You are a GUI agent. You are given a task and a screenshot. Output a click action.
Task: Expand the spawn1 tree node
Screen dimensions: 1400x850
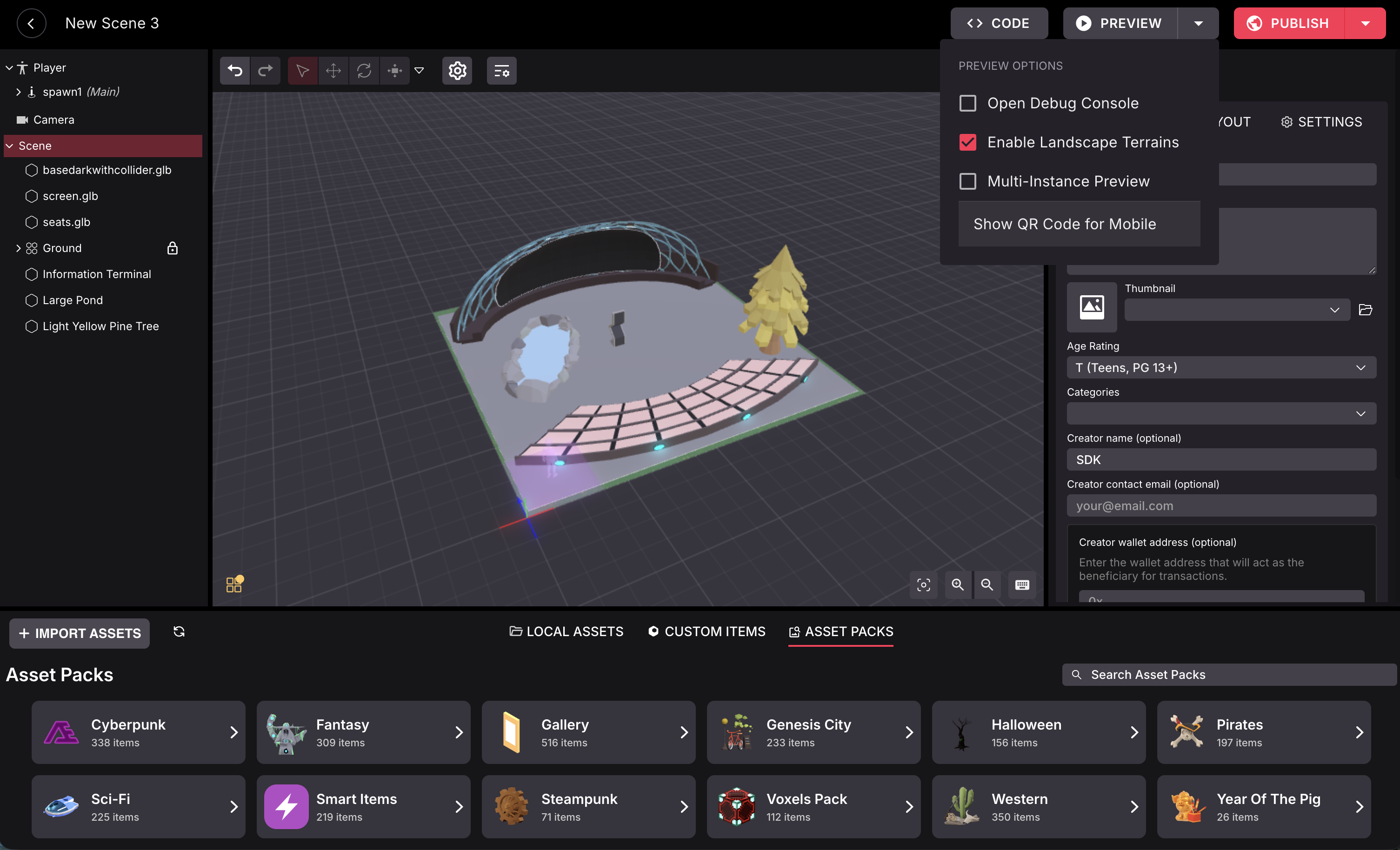[18, 92]
